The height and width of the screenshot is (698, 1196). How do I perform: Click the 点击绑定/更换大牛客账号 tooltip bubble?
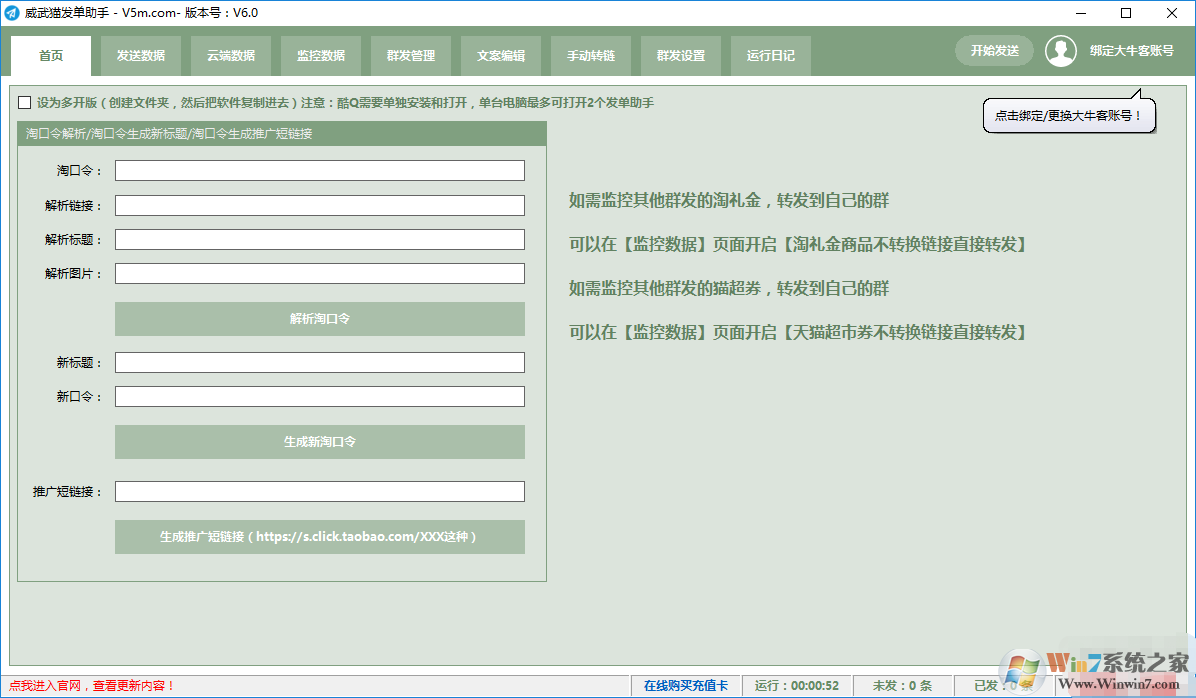(x=1069, y=115)
